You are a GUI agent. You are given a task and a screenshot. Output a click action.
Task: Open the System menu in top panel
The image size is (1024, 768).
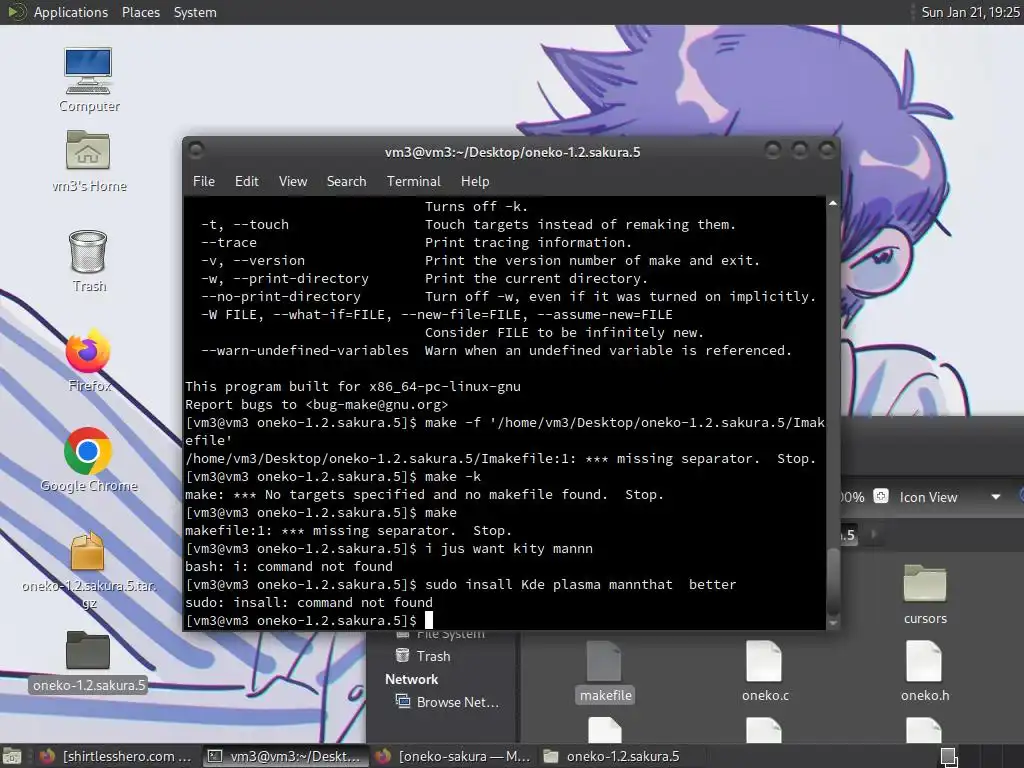(195, 12)
